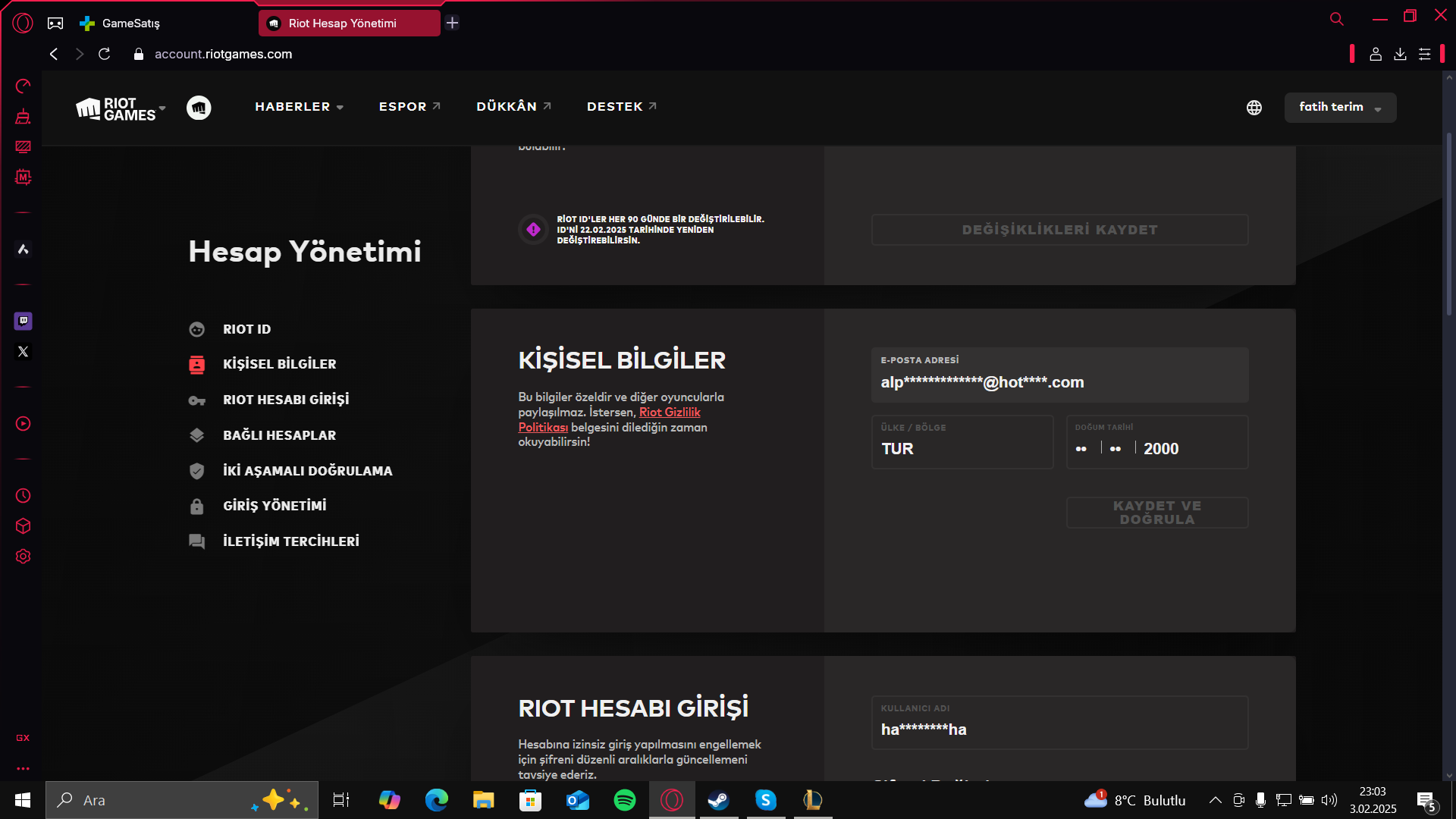Go to BAĞLI HESAPLAR section

262,435
